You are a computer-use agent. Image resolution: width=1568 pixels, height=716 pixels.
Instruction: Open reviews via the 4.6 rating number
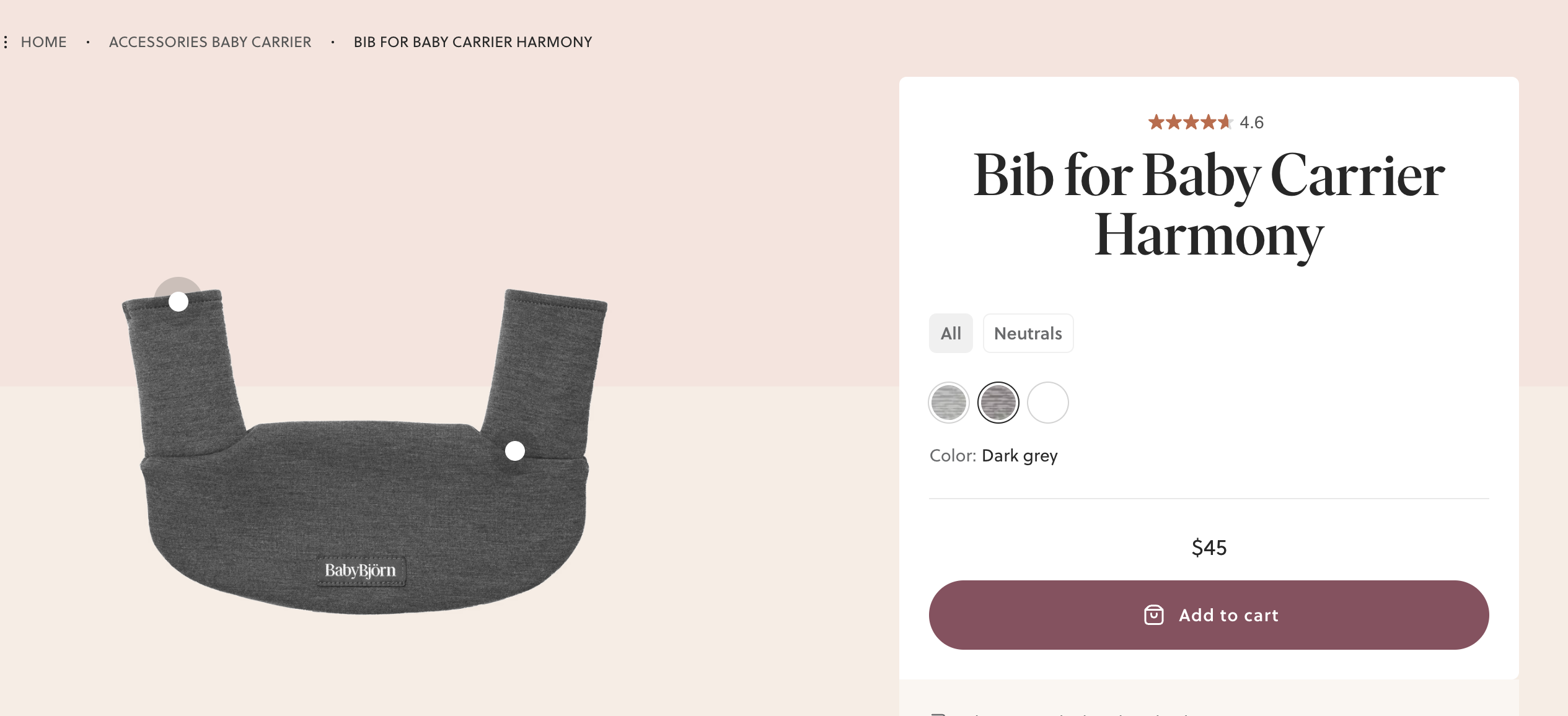pos(1251,123)
